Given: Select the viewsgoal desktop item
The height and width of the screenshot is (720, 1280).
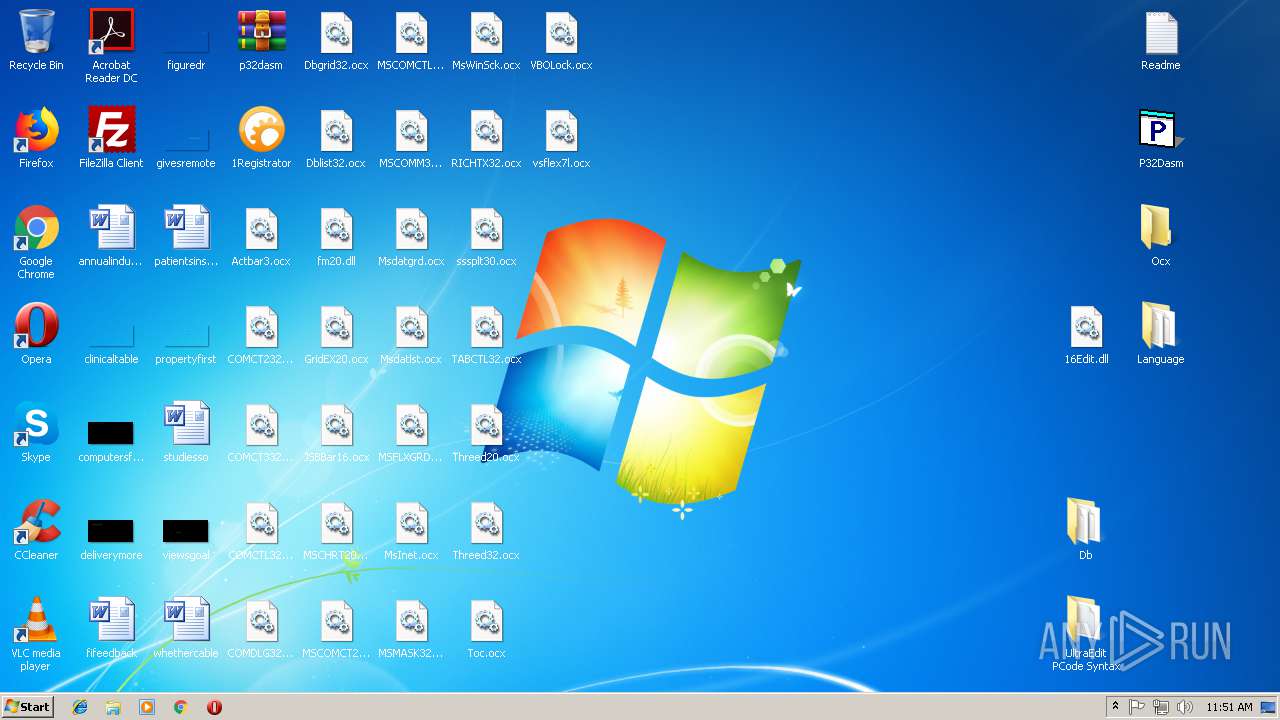Looking at the screenshot, I should (186, 531).
